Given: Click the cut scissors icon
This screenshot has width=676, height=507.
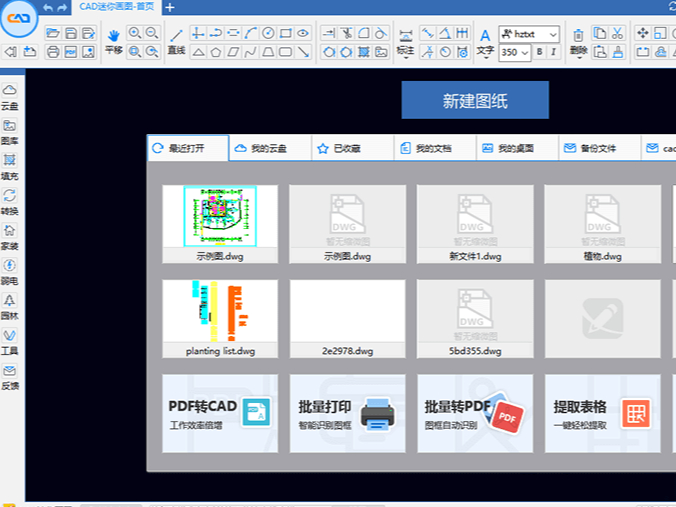Looking at the screenshot, I should (617, 33).
